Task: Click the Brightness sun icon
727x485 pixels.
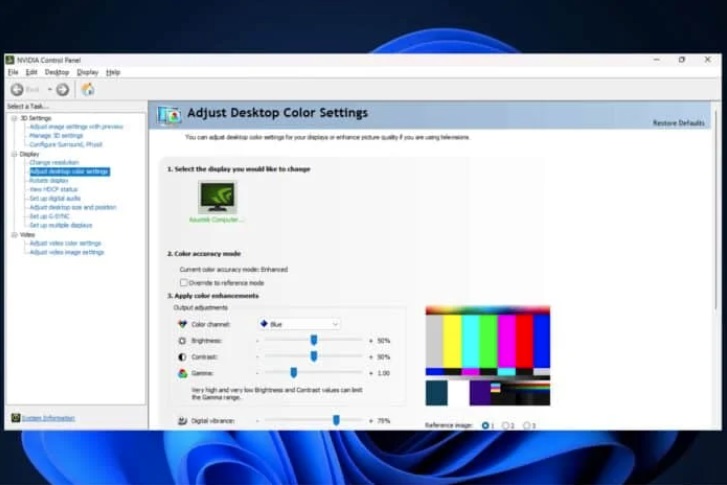Action: coord(182,341)
